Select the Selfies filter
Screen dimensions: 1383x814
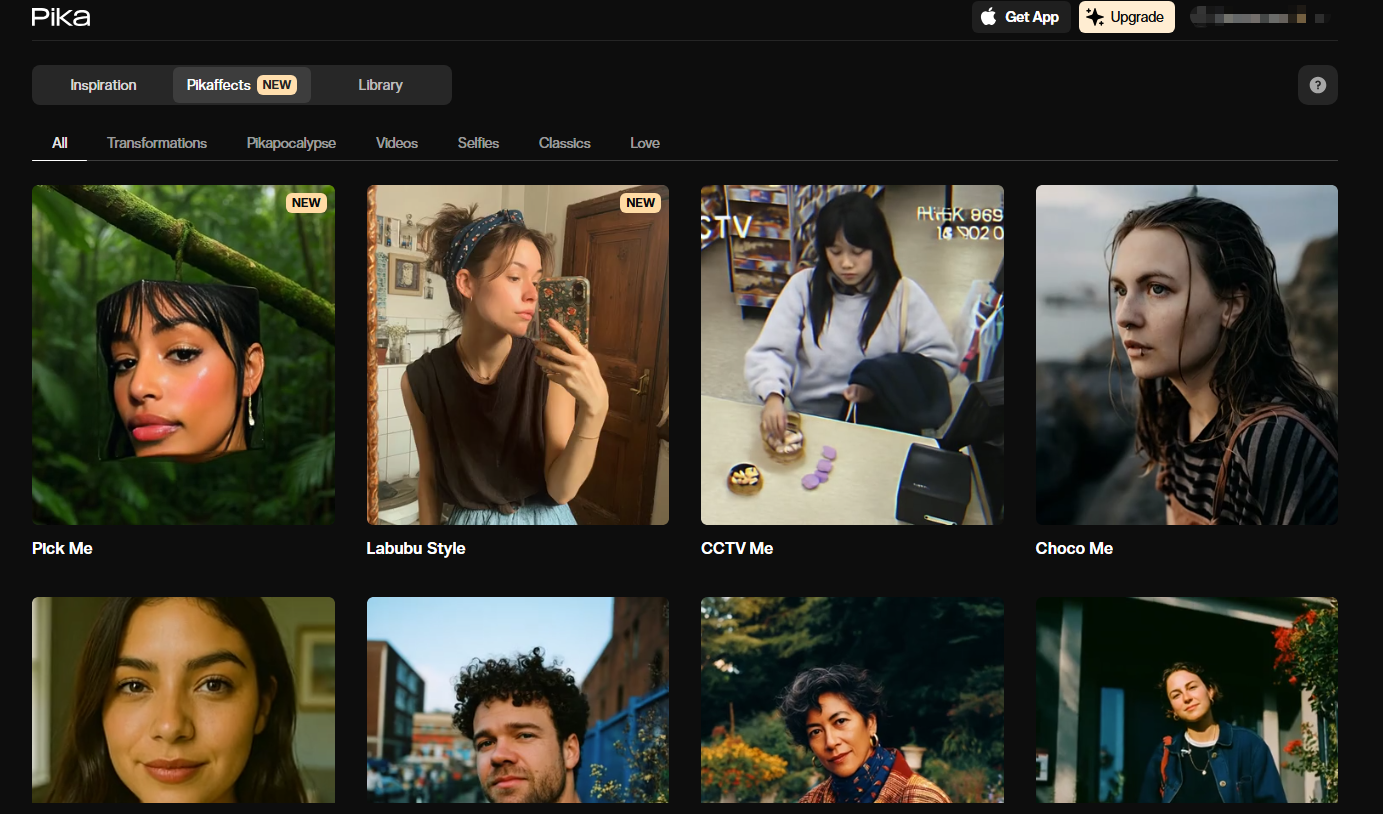478,143
